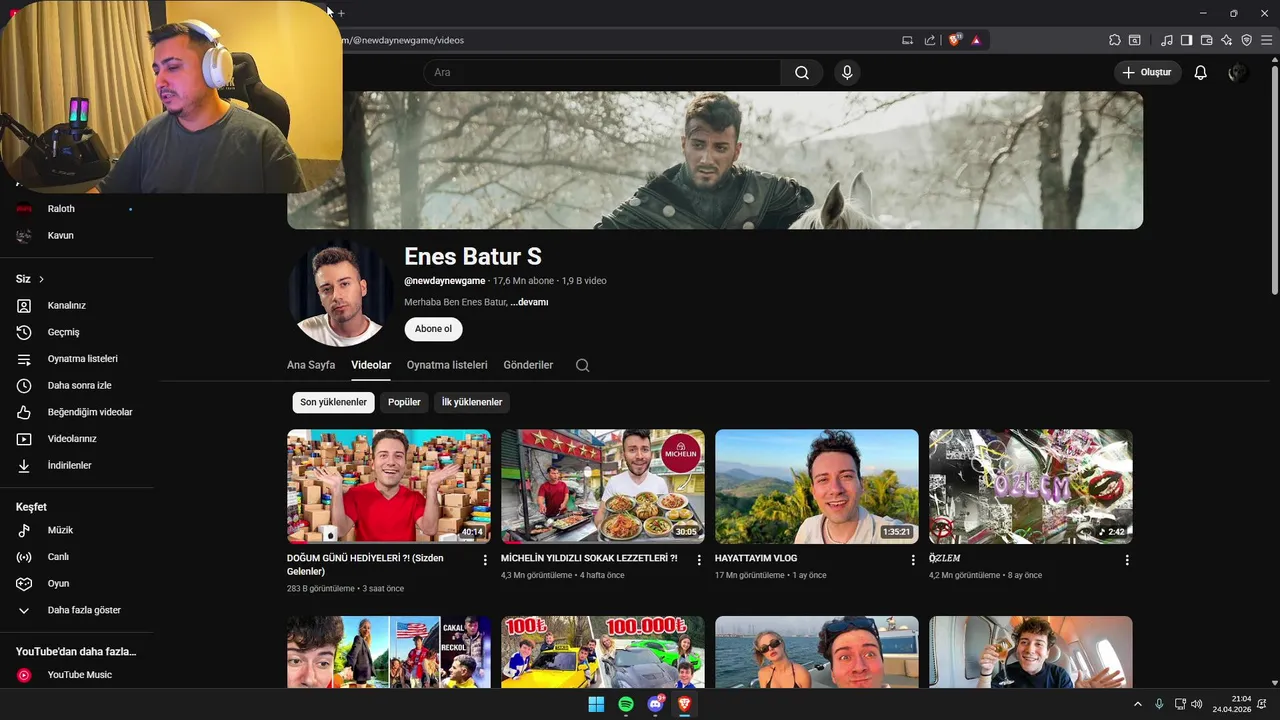Open YouTube notifications bell
Viewport: 1280px width, 720px height.
coord(1201,73)
